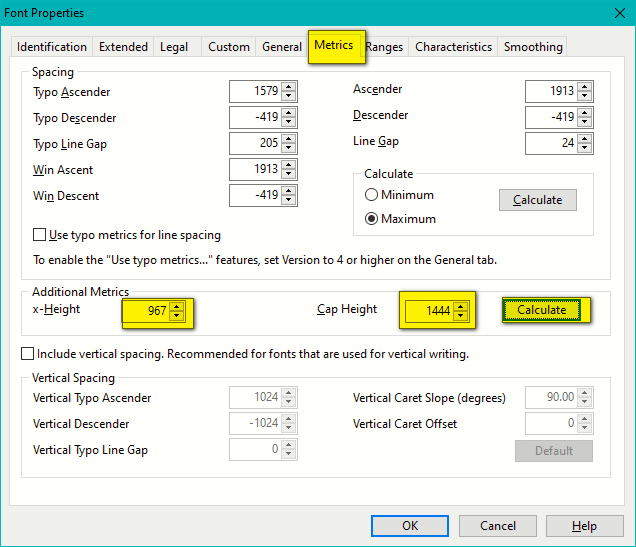Decrease Win Ascent with down arrow
This screenshot has width=636, height=547.
tap(288, 174)
